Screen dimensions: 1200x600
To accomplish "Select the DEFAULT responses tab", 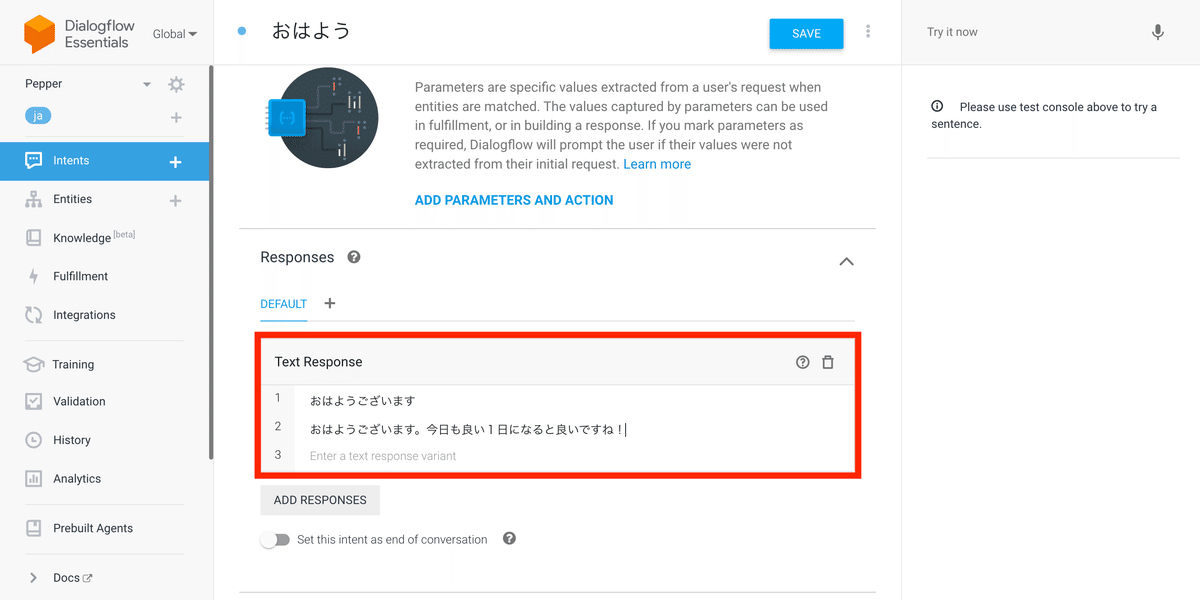I will pos(283,304).
